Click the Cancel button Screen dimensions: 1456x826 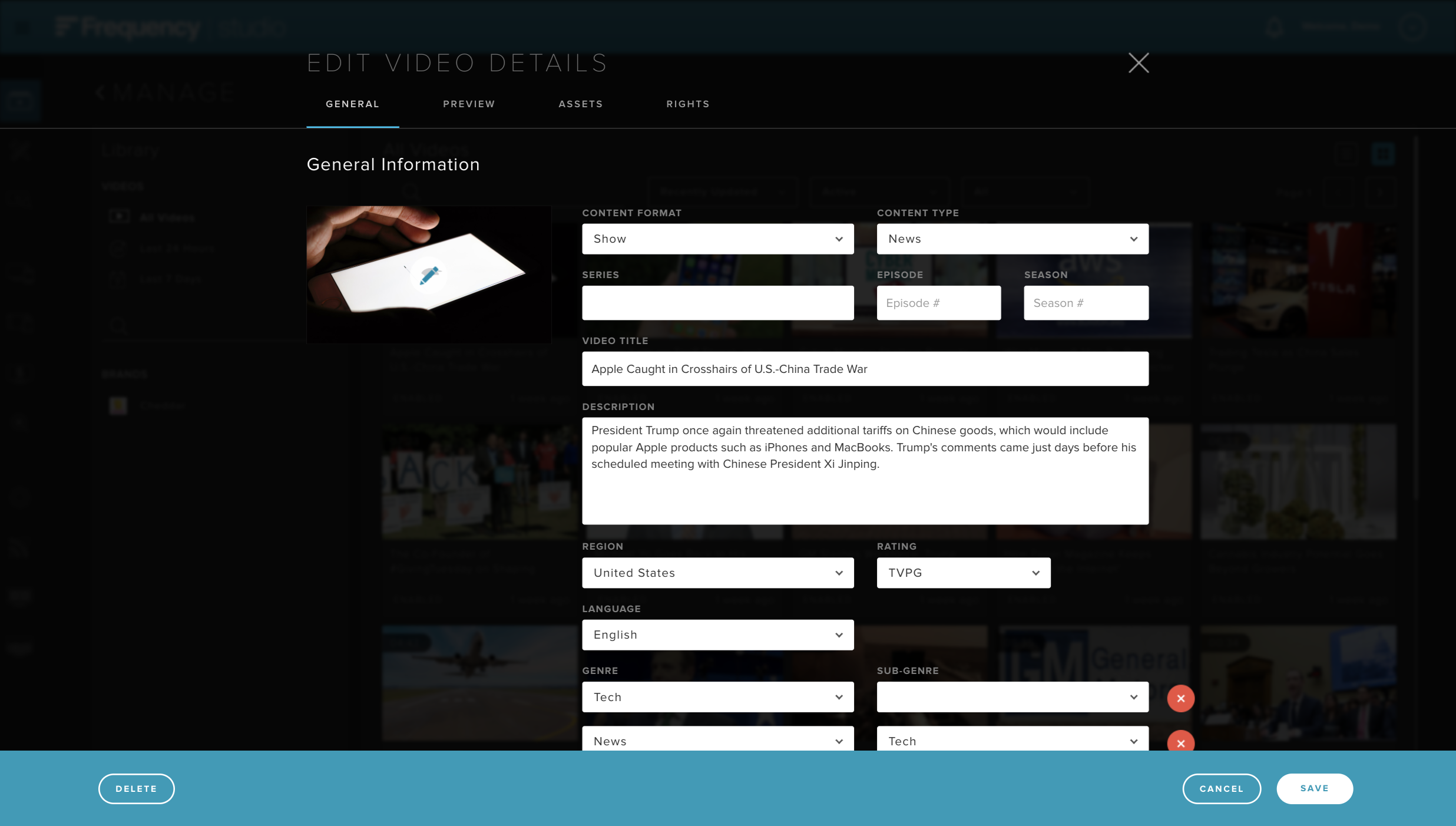click(1221, 788)
